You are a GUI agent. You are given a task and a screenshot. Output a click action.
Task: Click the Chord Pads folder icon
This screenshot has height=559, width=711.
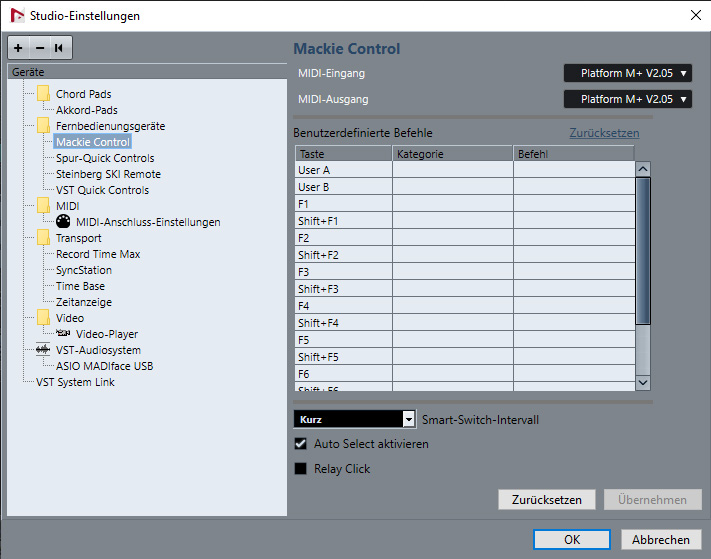coord(43,94)
